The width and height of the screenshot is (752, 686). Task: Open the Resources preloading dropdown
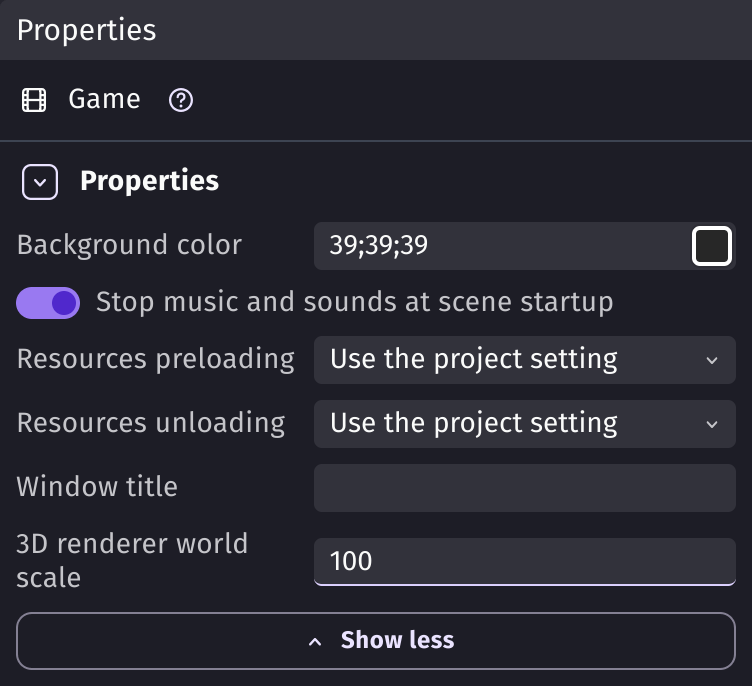(x=525, y=360)
